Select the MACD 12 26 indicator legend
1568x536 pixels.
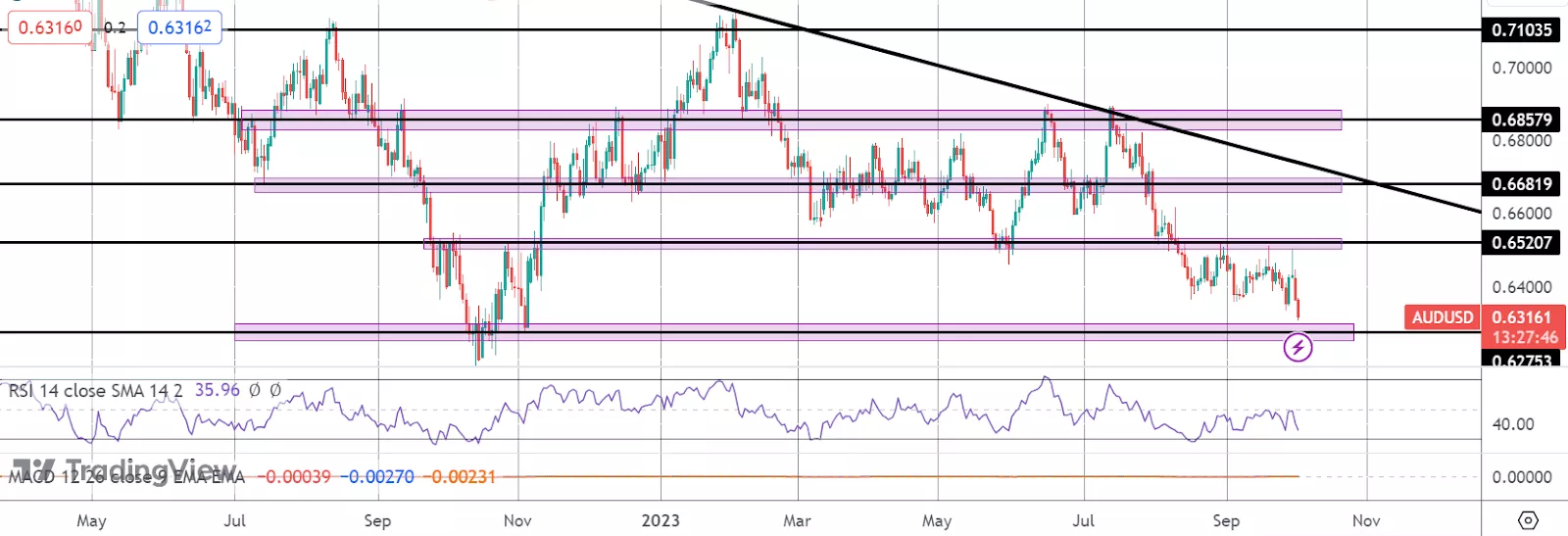click(126, 477)
